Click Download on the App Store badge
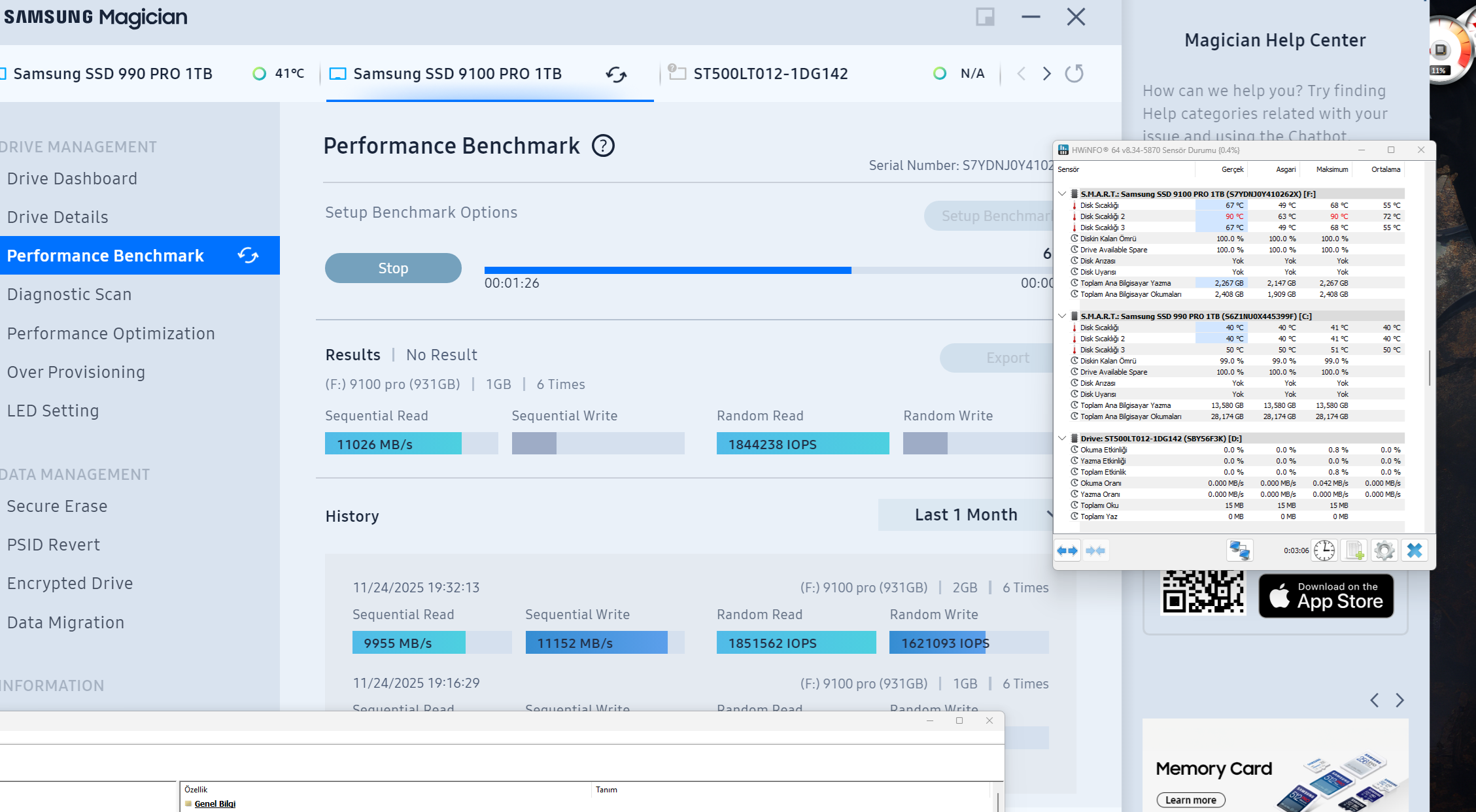1476x812 pixels. 1326,596
